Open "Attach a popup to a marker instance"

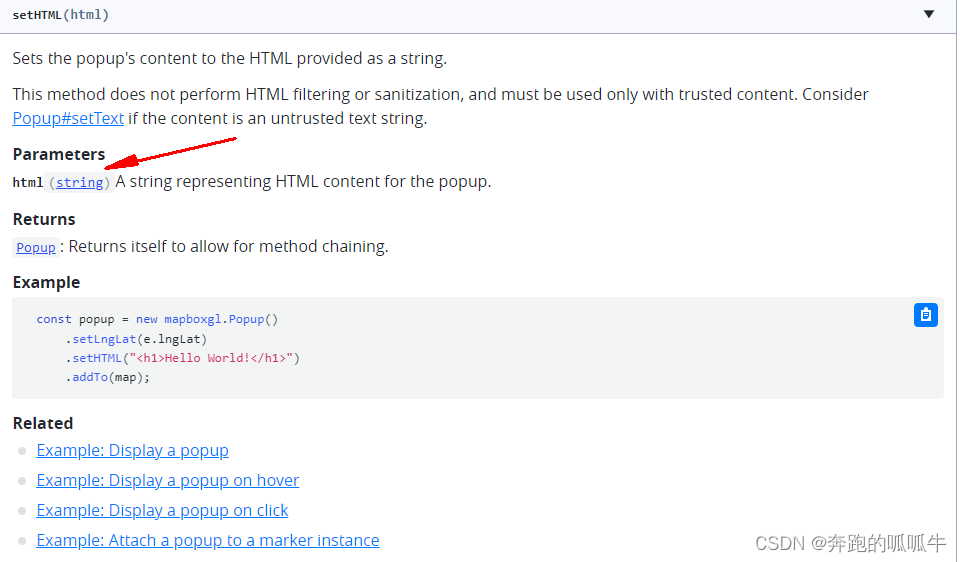207,540
